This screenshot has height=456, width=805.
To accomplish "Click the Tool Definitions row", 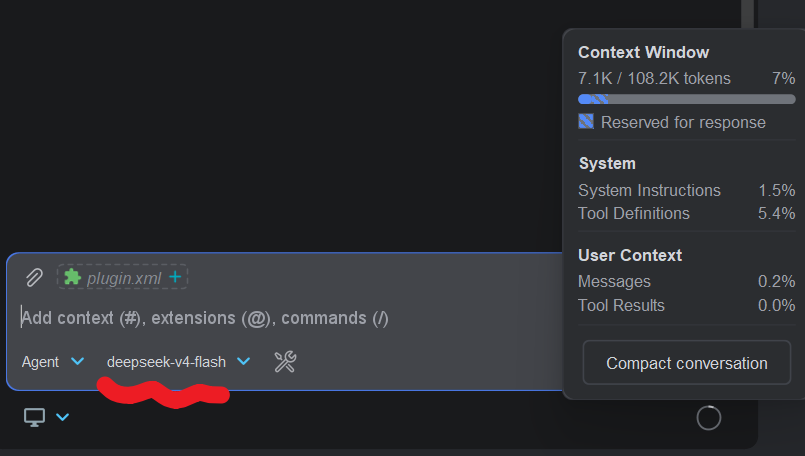I will pos(686,214).
